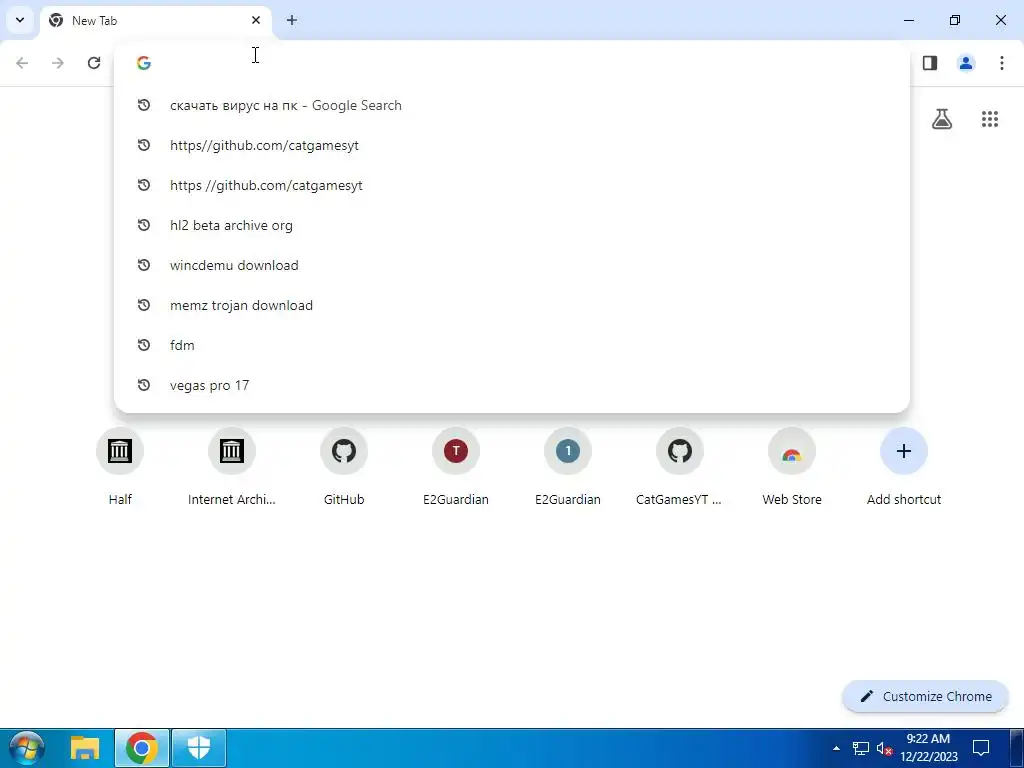Open the GitHub shortcut
This screenshot has height=768, width=1024.
344,468
